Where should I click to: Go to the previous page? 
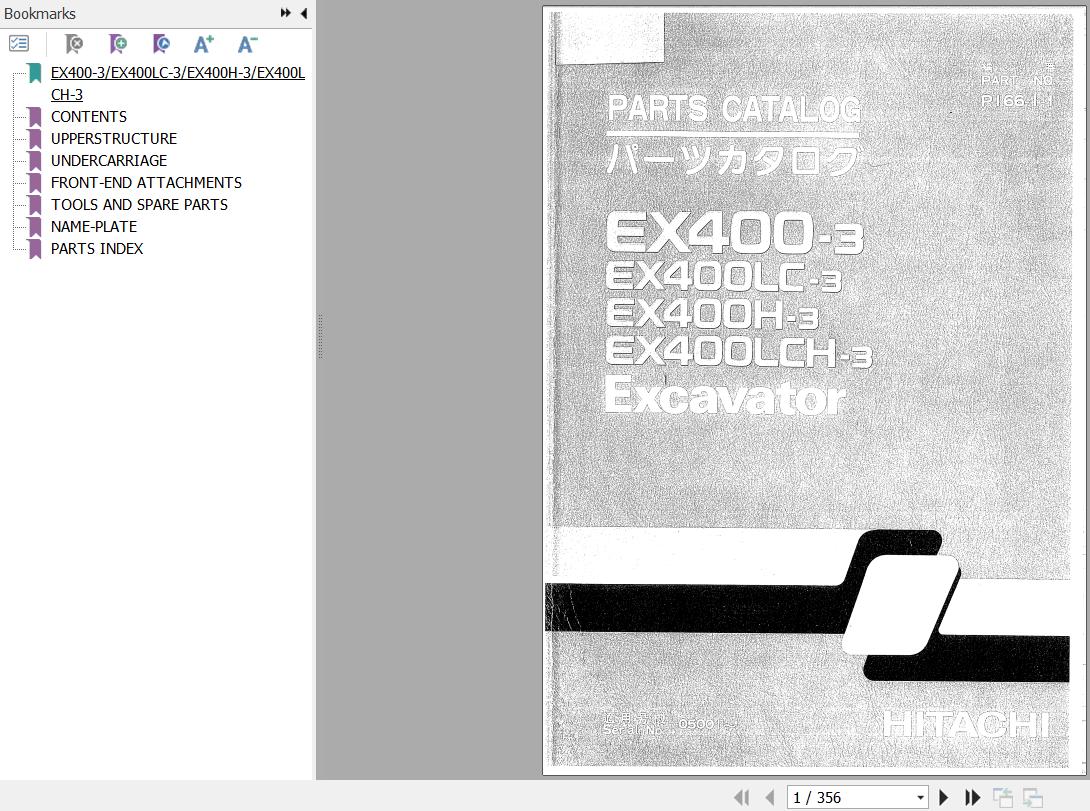pyautogui.click(x=770, y=798)
